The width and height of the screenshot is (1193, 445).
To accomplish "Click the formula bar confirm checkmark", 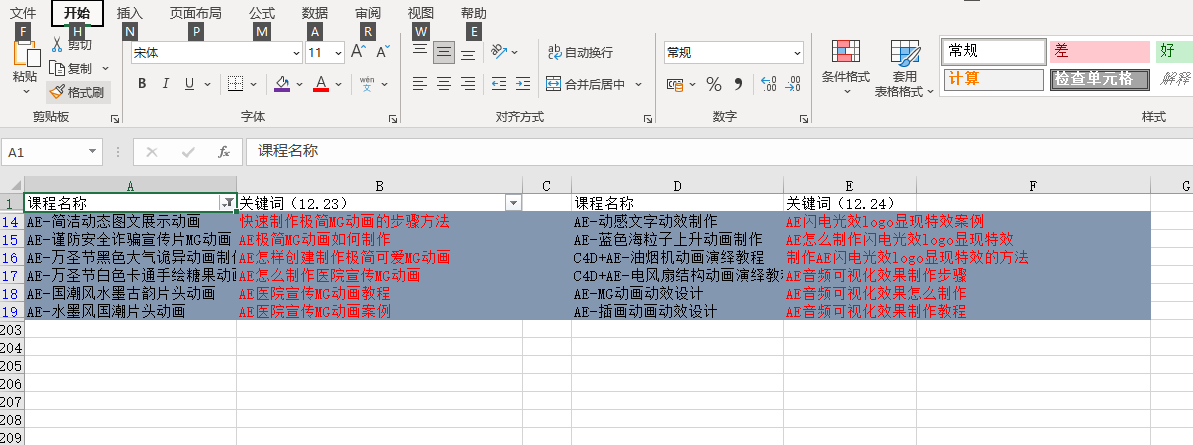I will click(188, 152).
